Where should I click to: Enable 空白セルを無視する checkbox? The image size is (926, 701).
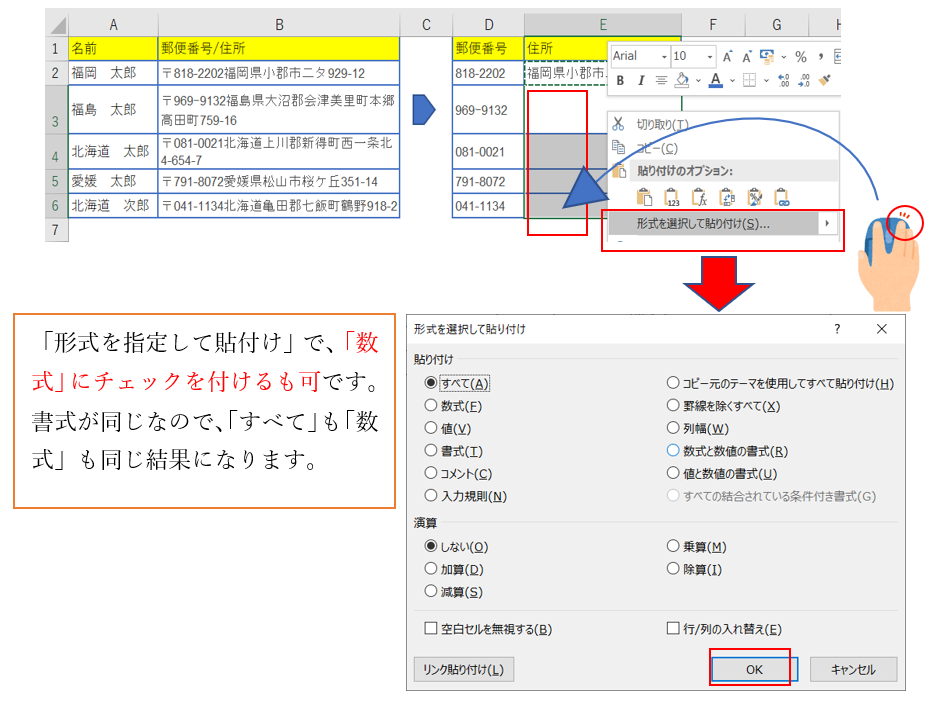pyautogui.click(x=431, y=629)
